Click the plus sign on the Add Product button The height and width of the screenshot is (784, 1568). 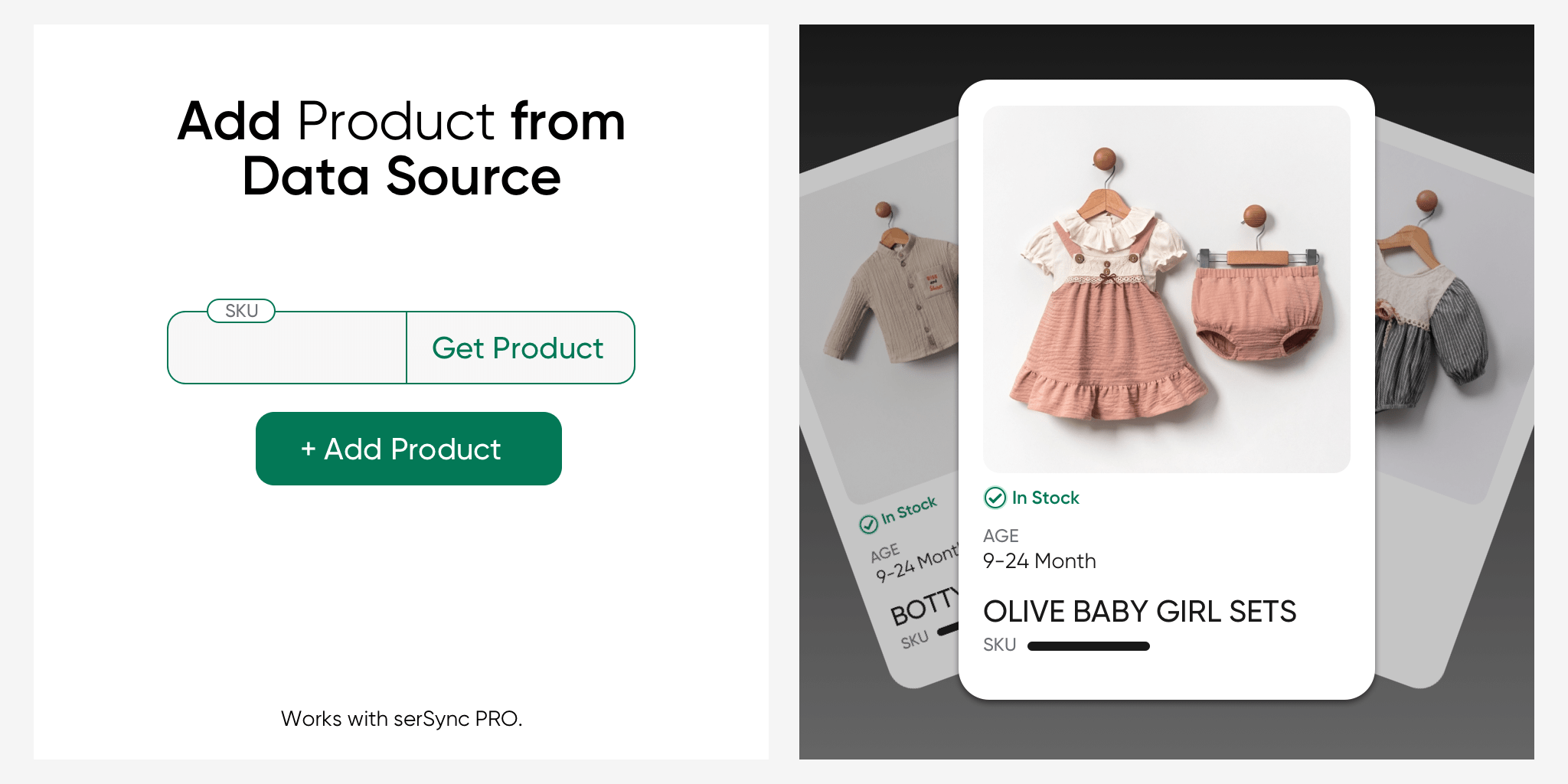[x=308, y=449]
